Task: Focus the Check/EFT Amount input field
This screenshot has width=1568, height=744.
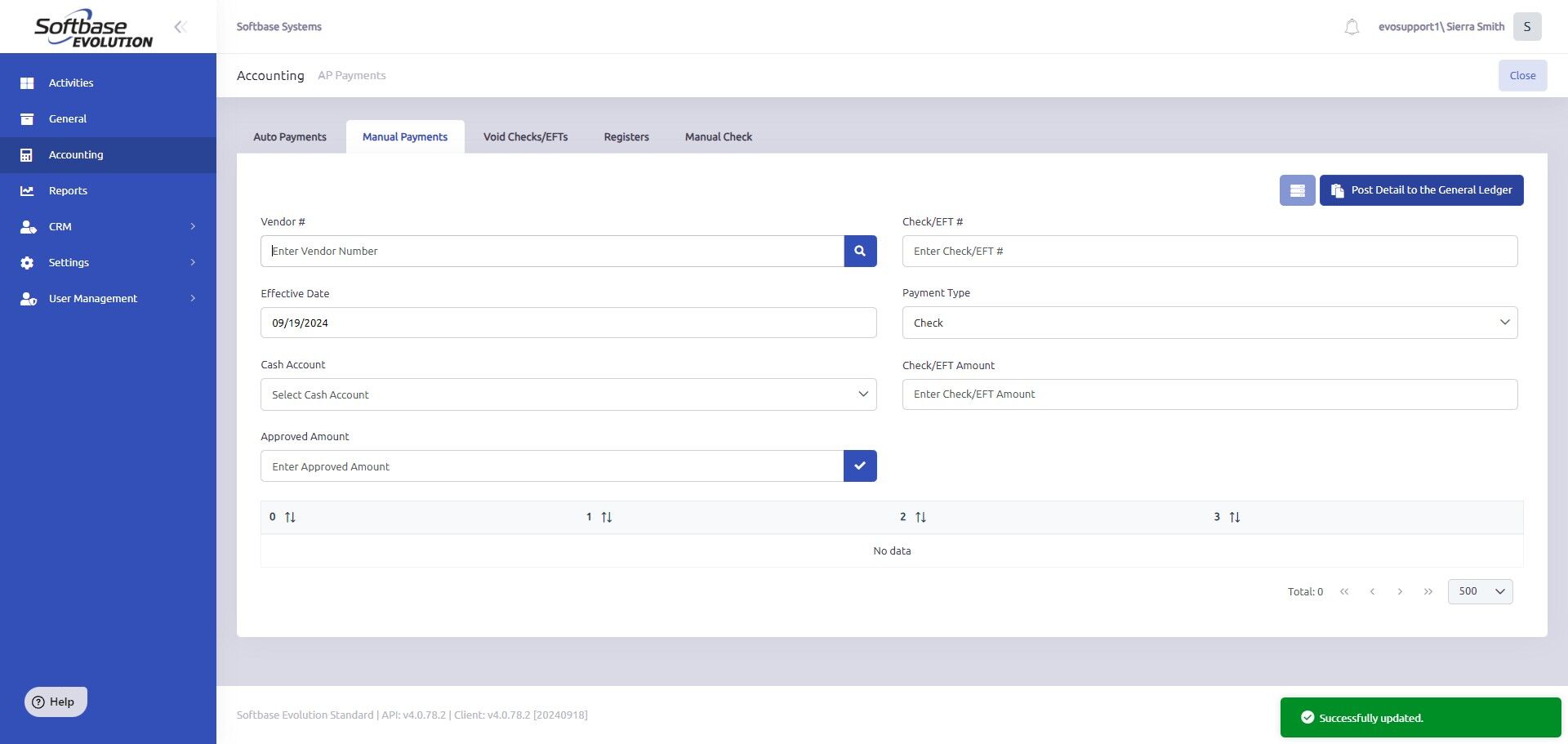Action: point(1209,394)
